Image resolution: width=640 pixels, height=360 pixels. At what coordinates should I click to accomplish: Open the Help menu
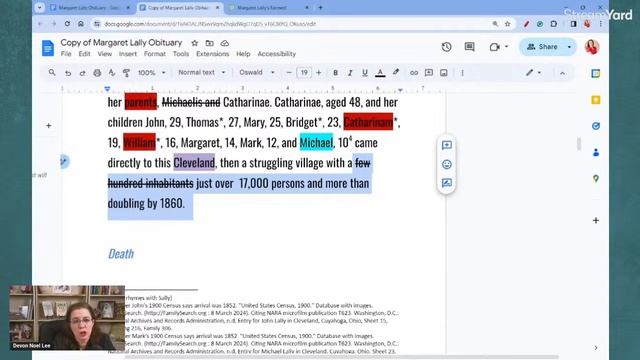(x=243, y=54)
